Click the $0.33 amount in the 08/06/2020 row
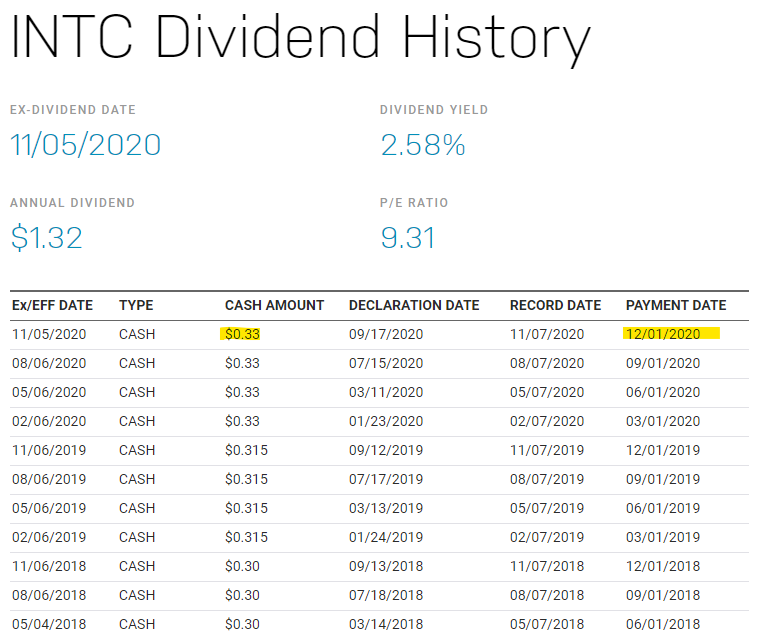Viewport: 773px width, 638px height. coord(242,363)
